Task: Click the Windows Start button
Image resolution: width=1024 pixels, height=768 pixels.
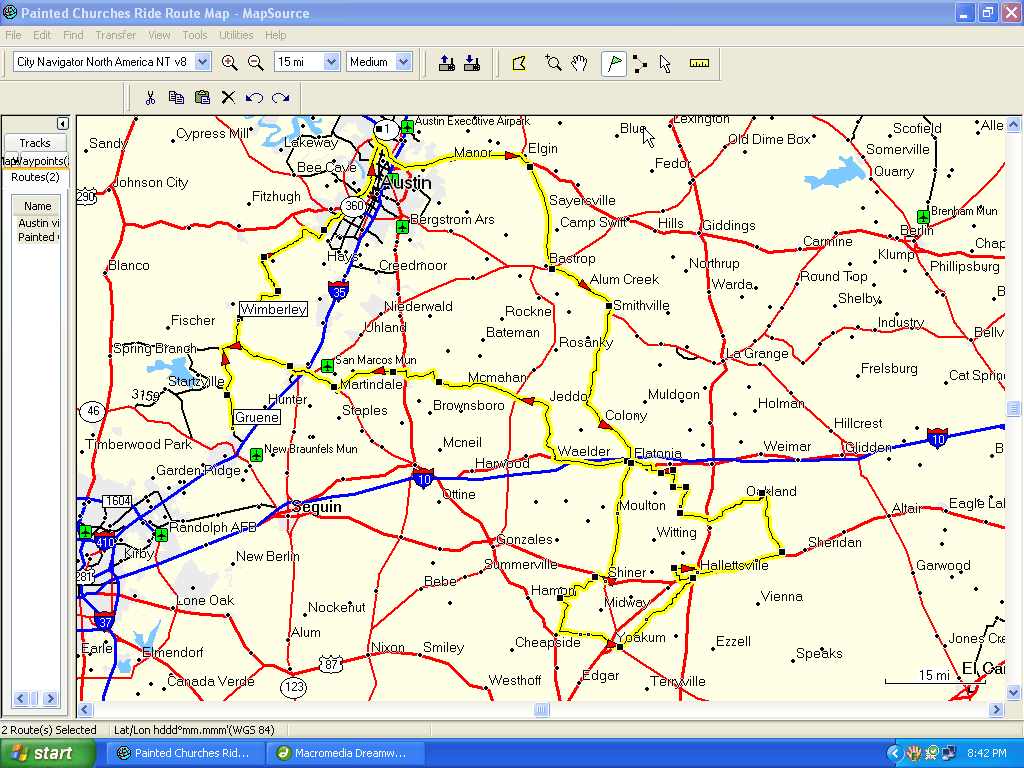Action: coord(48,753)
